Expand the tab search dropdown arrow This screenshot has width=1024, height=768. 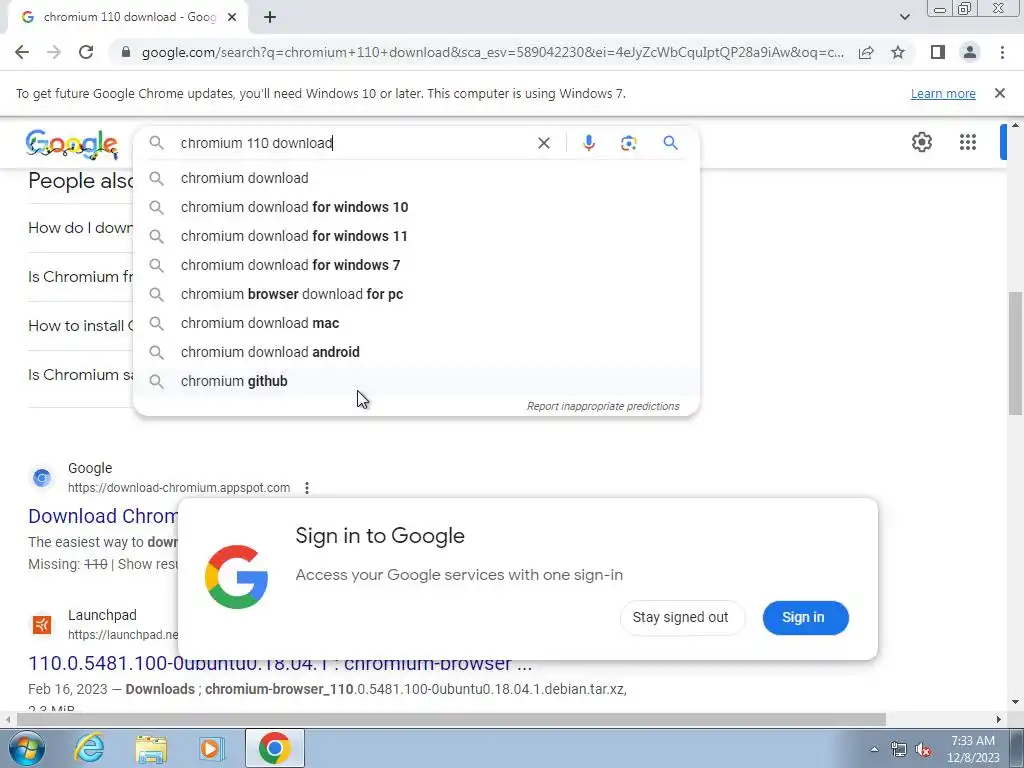[904, 17]
